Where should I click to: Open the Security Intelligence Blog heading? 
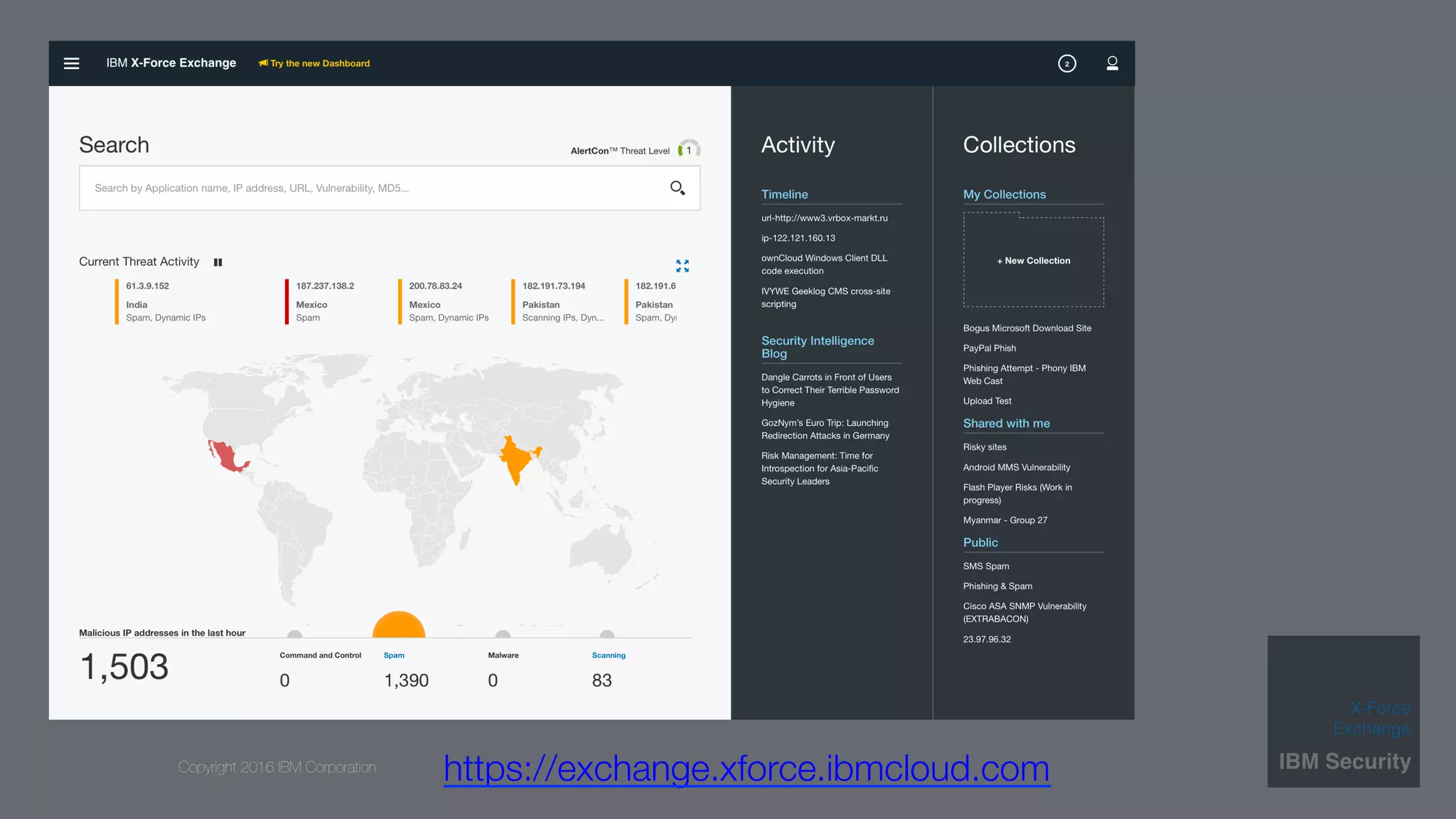point(818,347)
